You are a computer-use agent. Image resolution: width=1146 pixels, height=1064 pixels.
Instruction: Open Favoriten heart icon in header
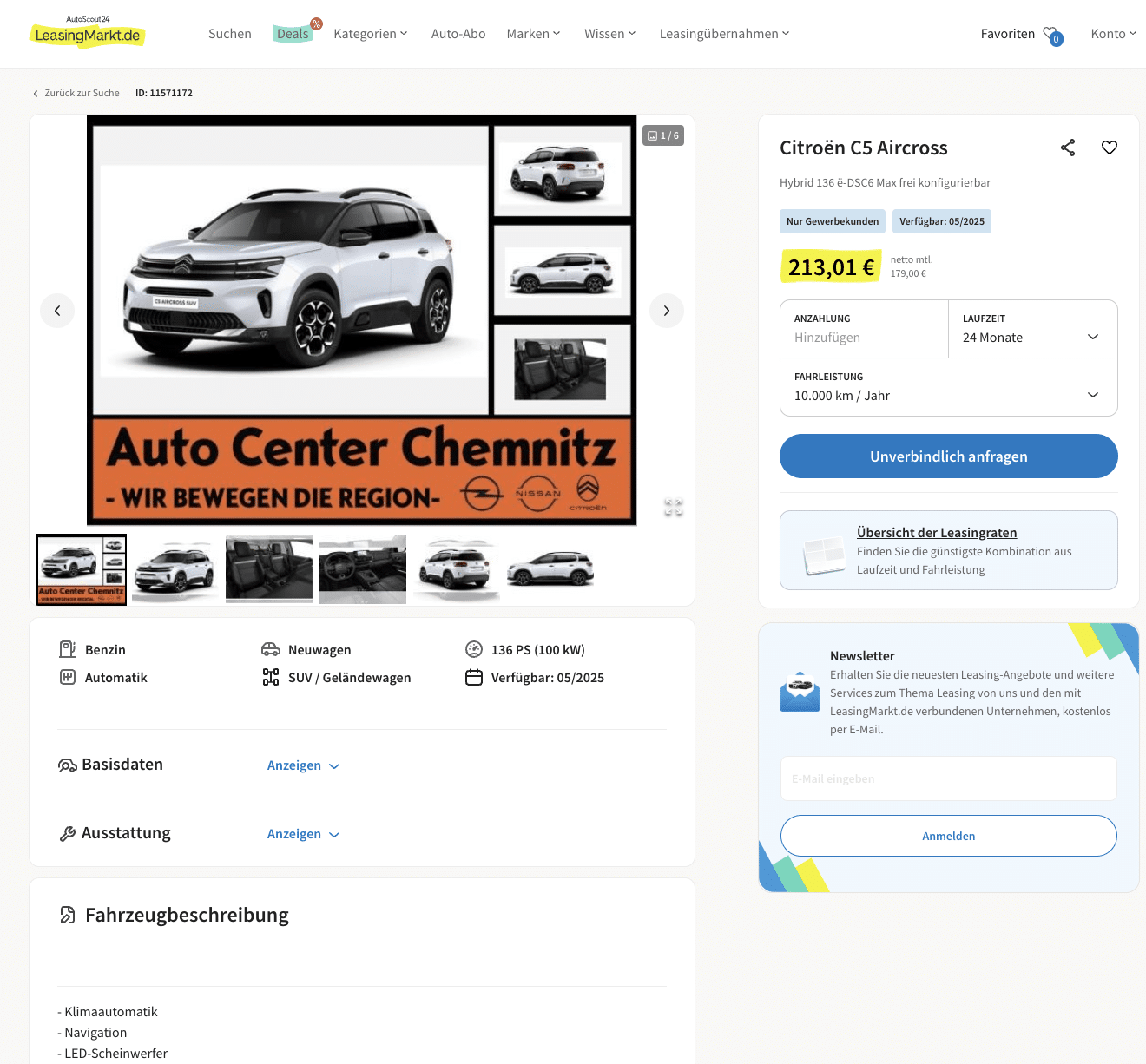coord(1052,35)
